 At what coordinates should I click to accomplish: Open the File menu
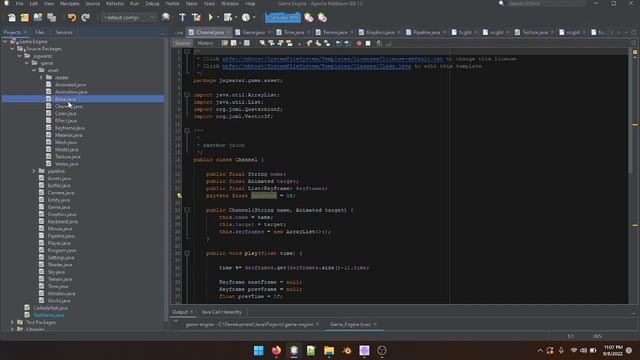click(19, 4)
